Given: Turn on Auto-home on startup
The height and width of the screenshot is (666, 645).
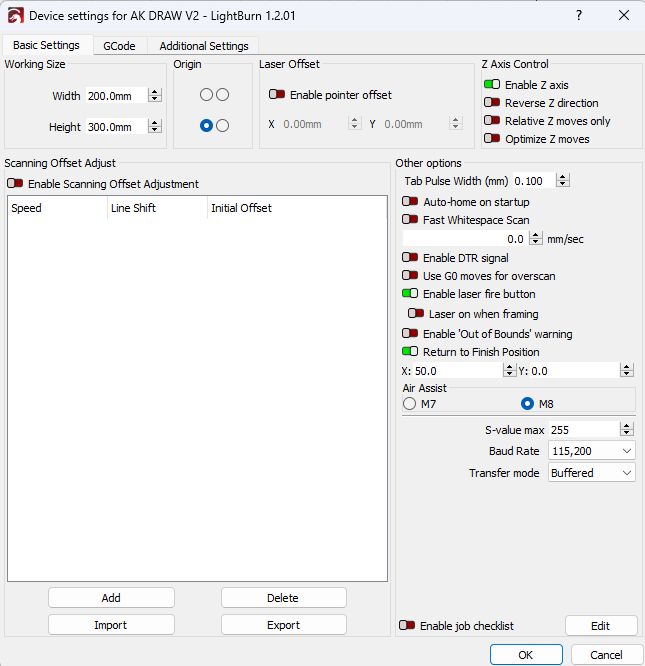Looking at the screenshot, I should click(x=410, y=202).
